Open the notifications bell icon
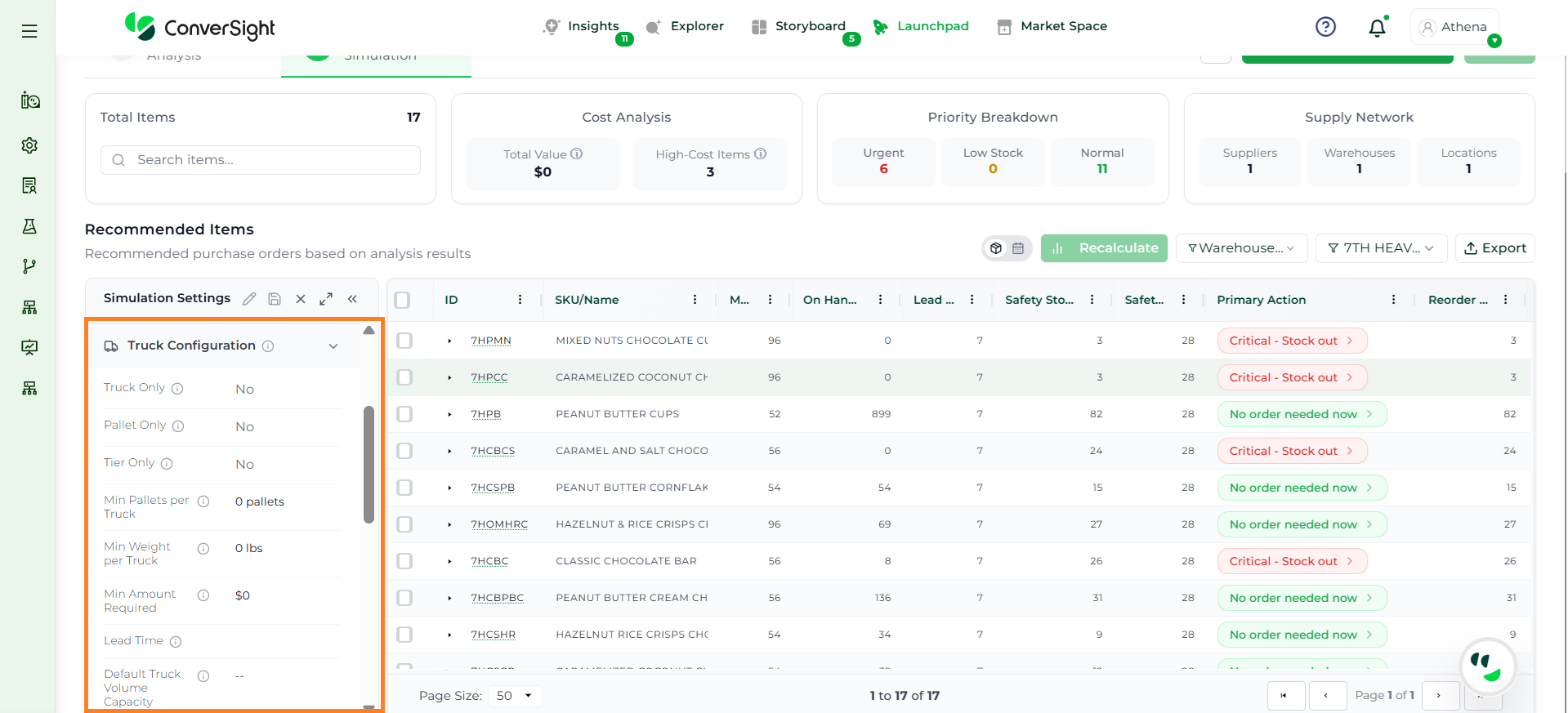Screen dimensions: 1568x713 pyautogui.click(x=1377, y=27)
